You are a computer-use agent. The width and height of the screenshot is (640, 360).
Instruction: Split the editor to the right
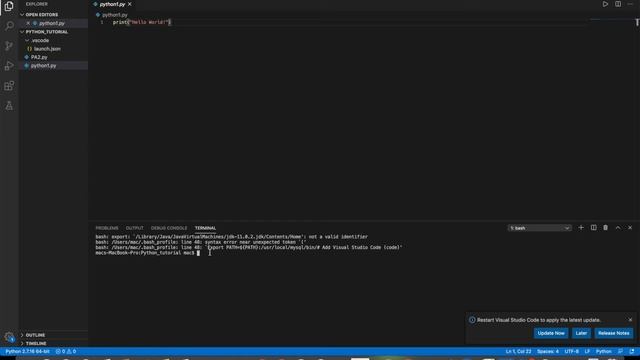(618, 4)
